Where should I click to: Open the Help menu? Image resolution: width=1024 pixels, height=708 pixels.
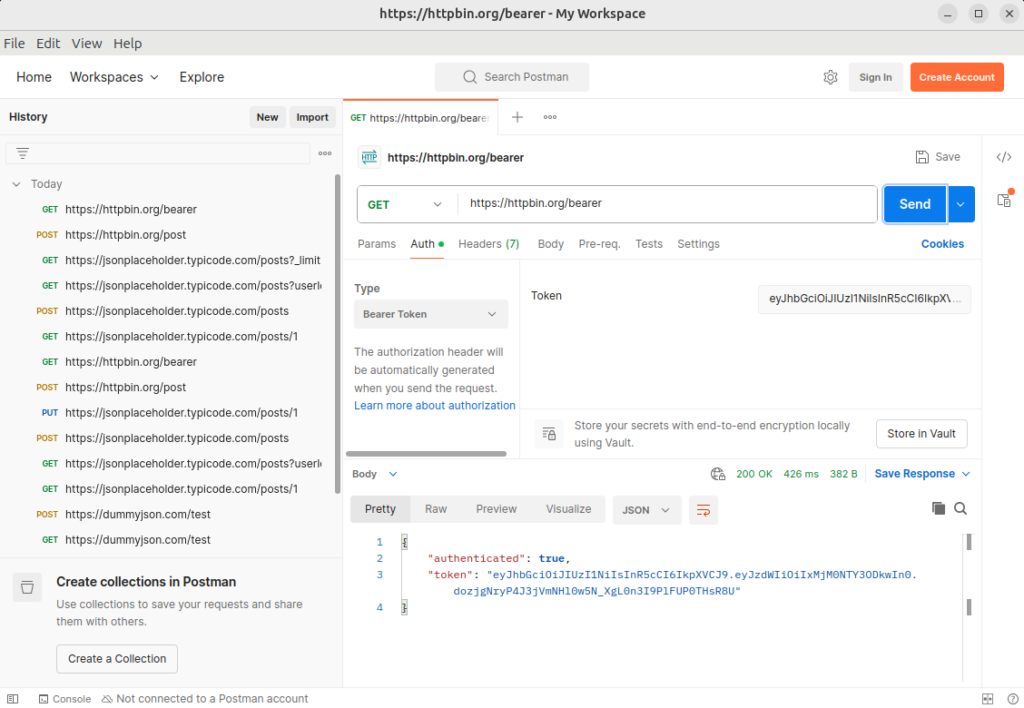(127, 43)
